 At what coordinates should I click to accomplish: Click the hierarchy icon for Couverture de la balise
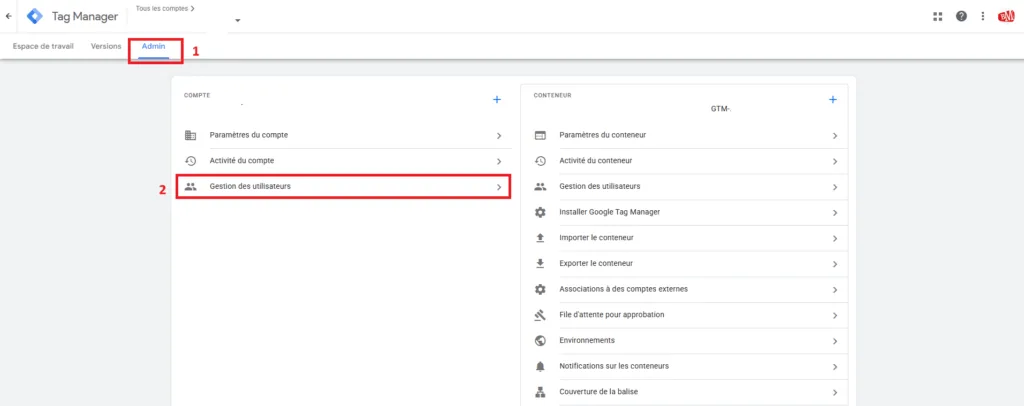click(539, 392)
